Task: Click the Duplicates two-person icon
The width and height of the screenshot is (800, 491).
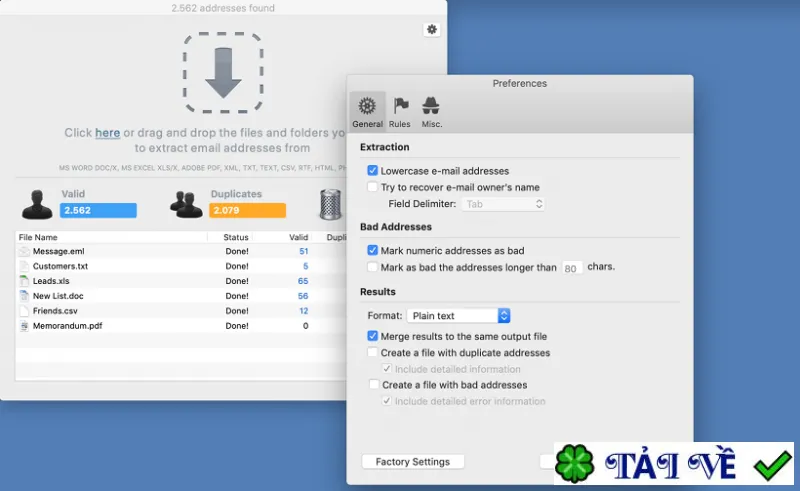Action: click(x=186, y=204)
